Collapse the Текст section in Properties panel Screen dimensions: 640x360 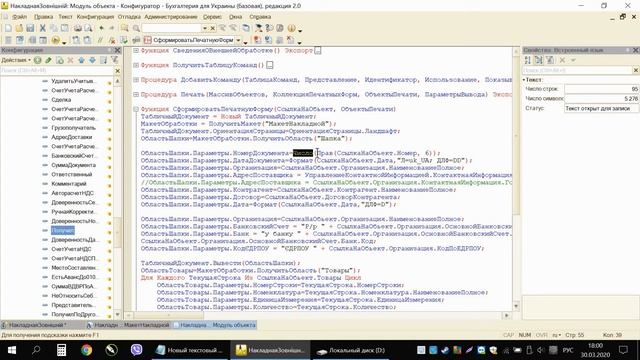[524, 80]
